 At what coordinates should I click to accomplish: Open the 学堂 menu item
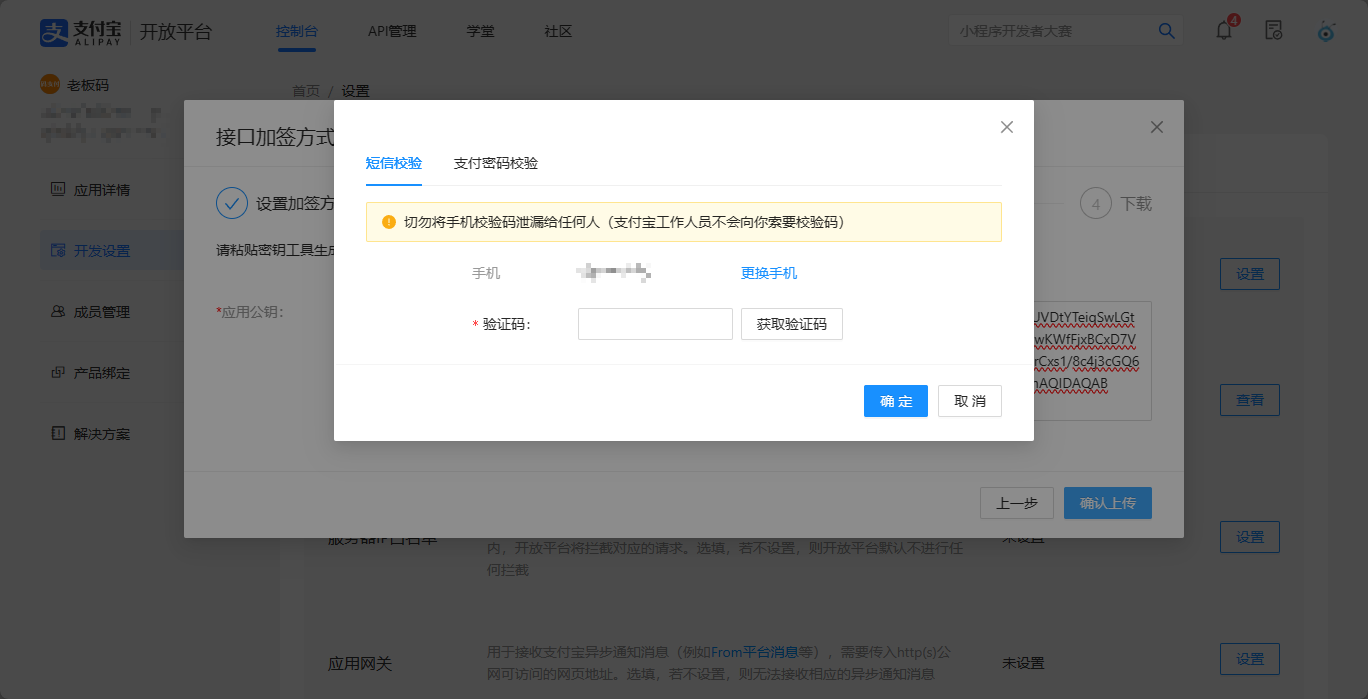[x=480, y=31]
